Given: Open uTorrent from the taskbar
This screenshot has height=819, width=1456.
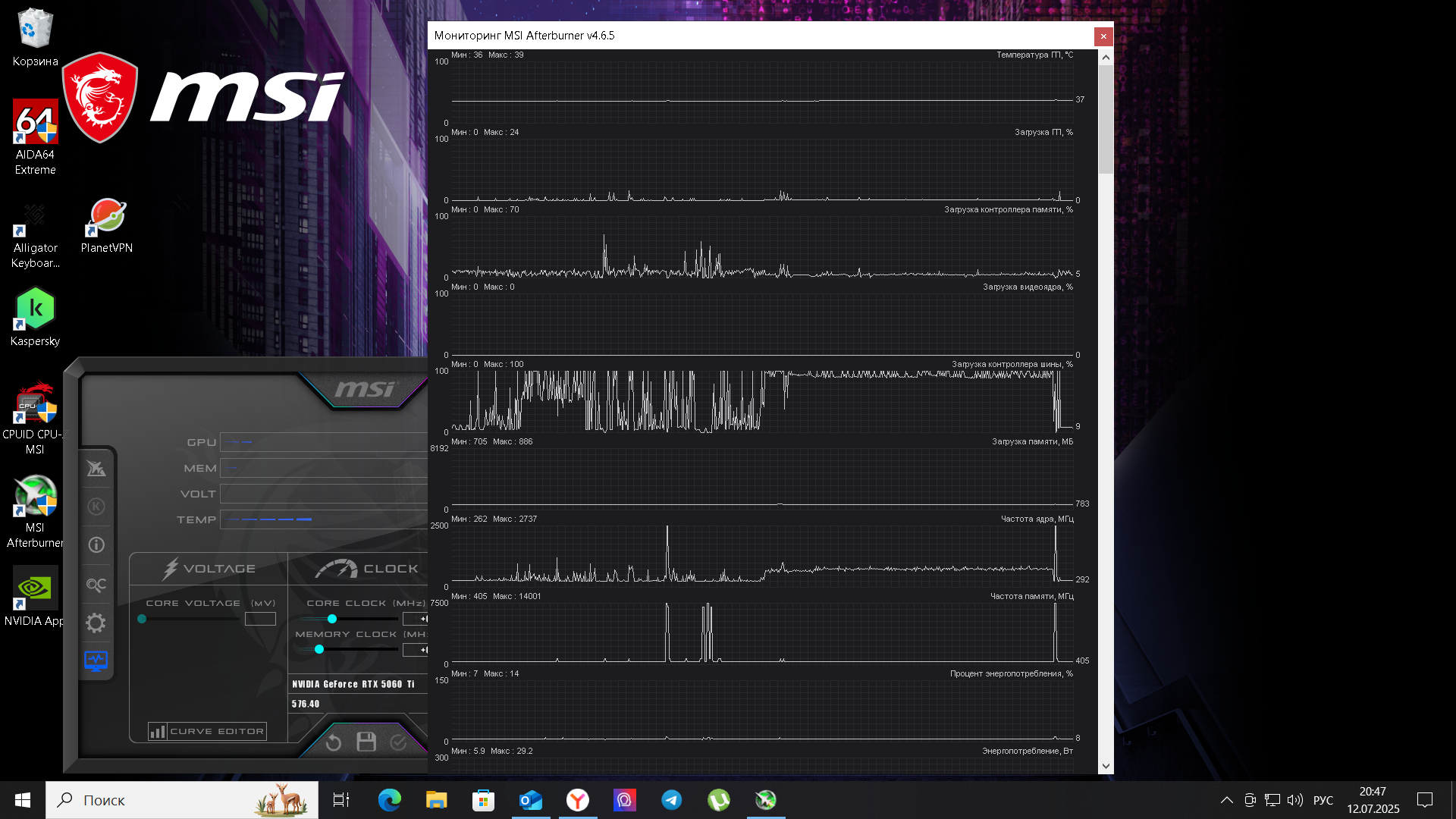Looking at the screenshot, I should pyautogui.click(x=719, y=800).
